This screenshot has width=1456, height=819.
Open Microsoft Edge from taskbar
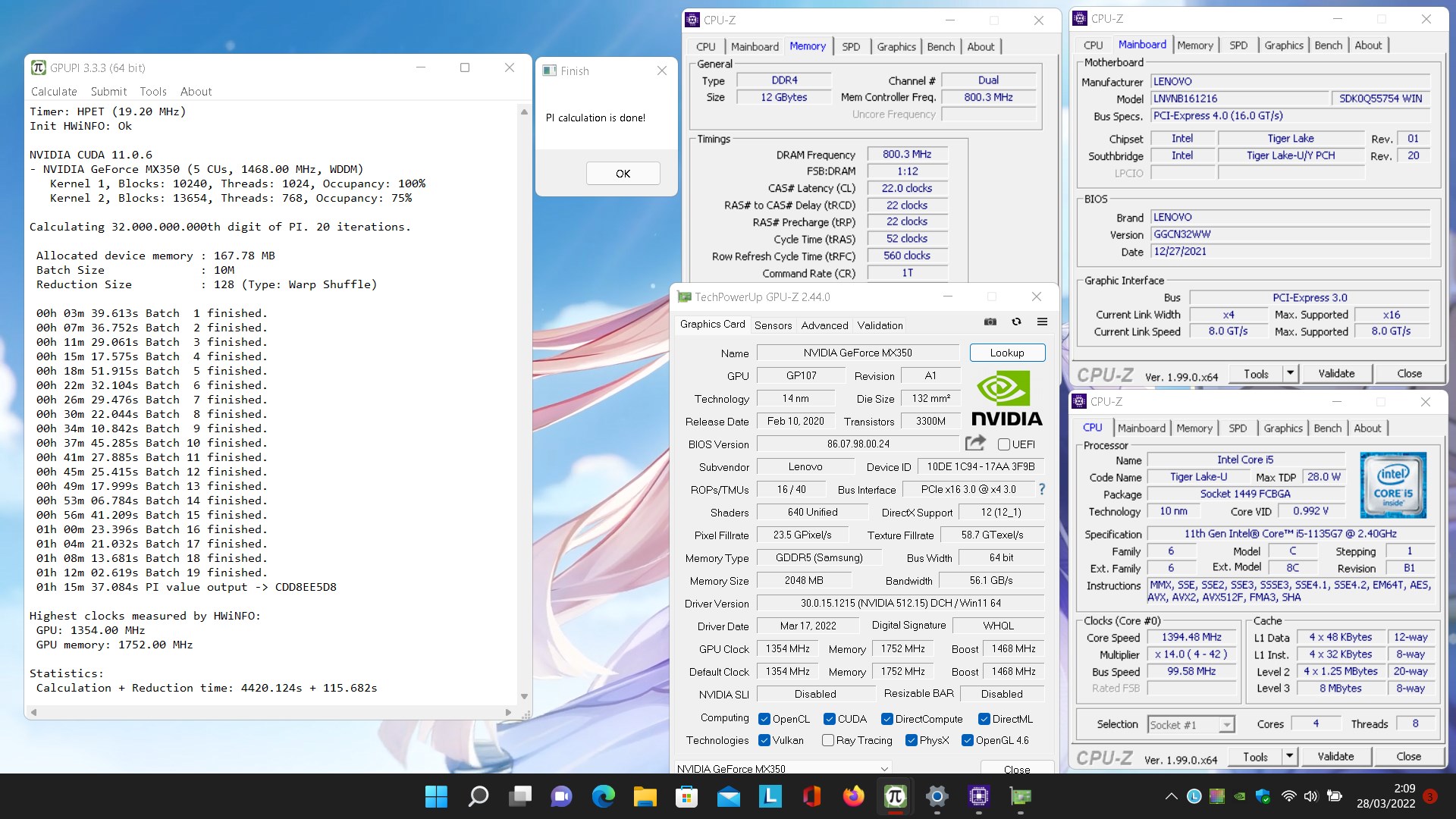[604, 796]
